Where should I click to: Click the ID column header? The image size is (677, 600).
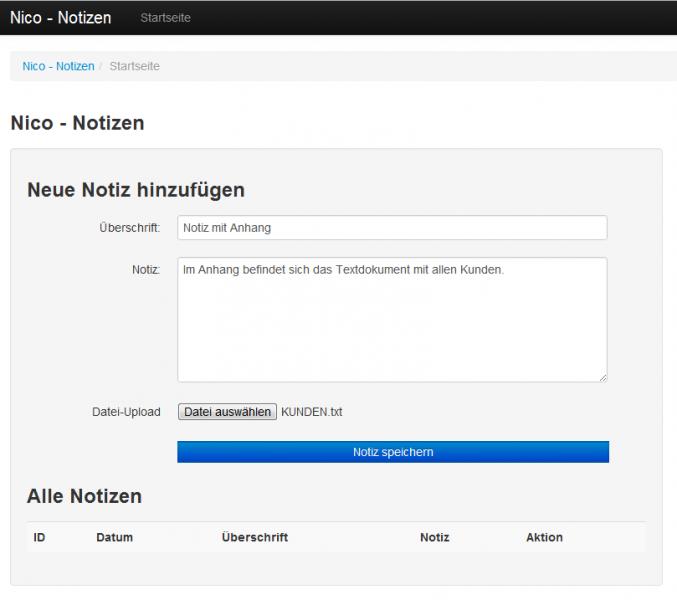[x=39, y=537]
